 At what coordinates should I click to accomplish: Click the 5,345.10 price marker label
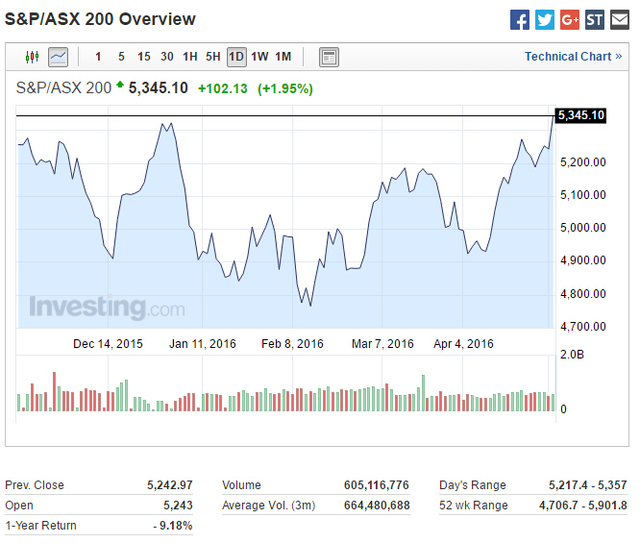click(580, 116)
